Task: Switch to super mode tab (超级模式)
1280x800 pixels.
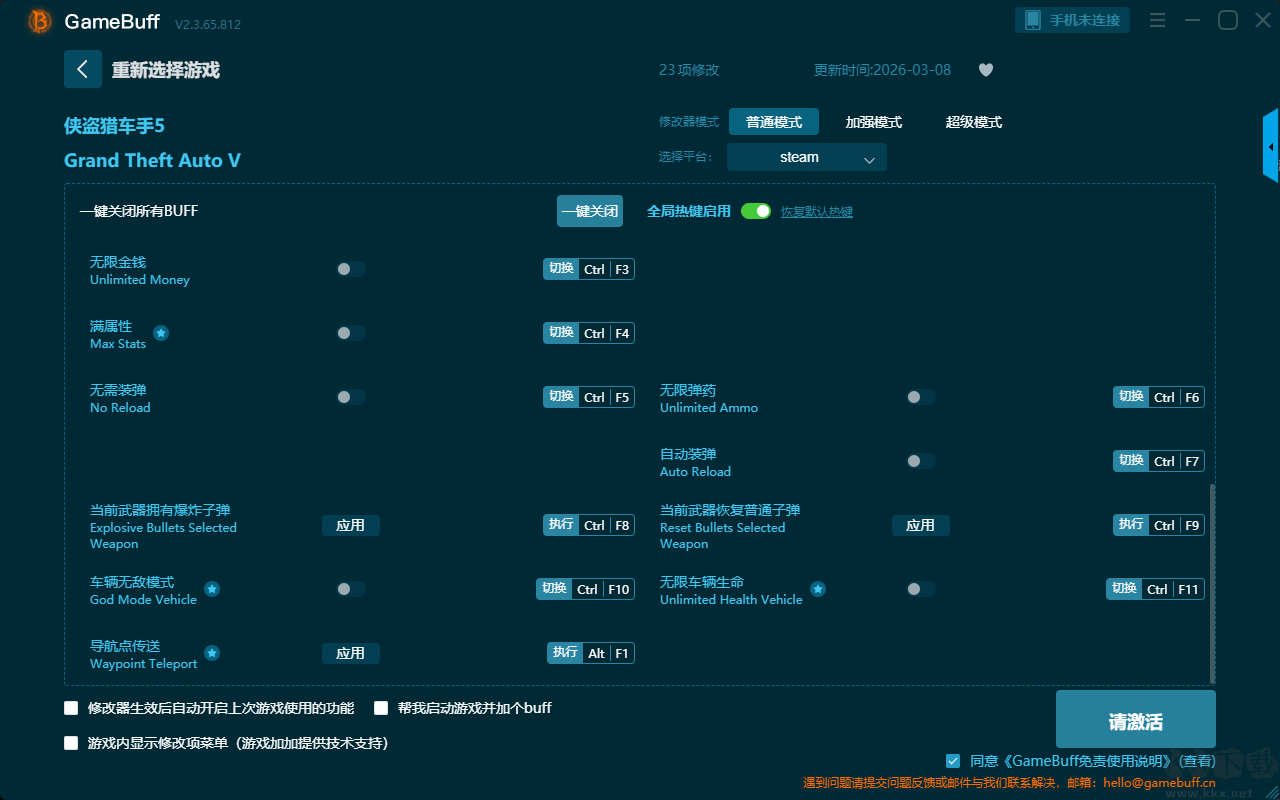Action: pos(974,122)
